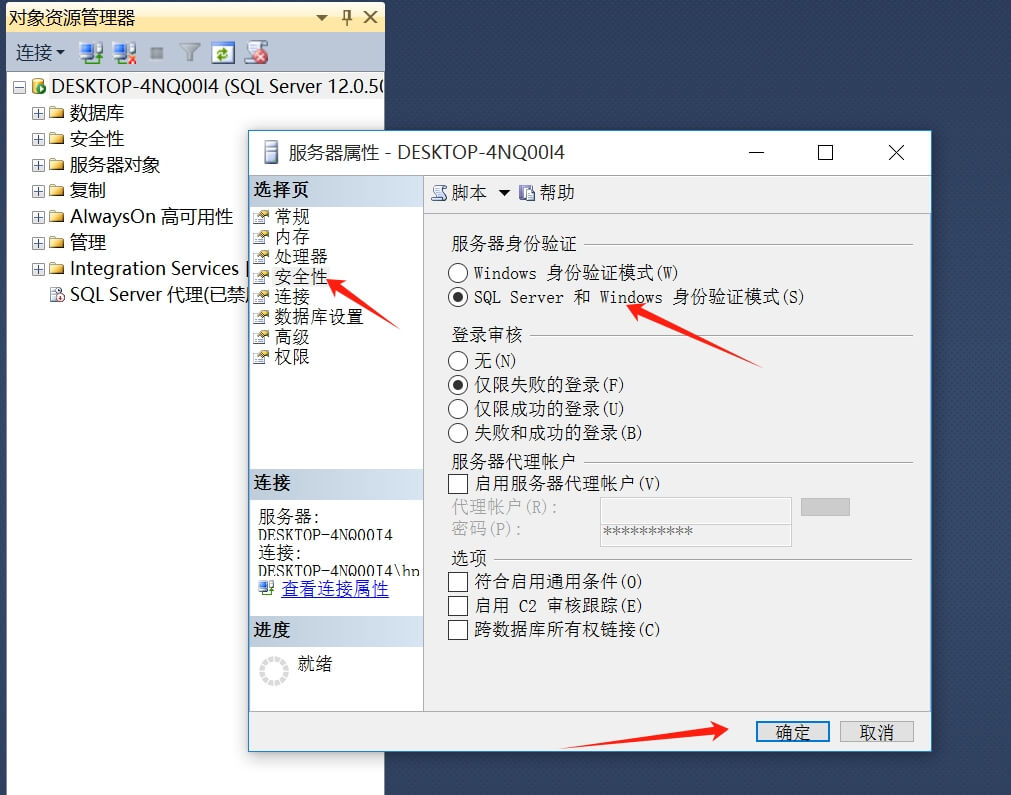Click the 脚本 script icon button
The height and width of the screenshot is (795, 1011).
pyautogui.click(x=439, y=193)
